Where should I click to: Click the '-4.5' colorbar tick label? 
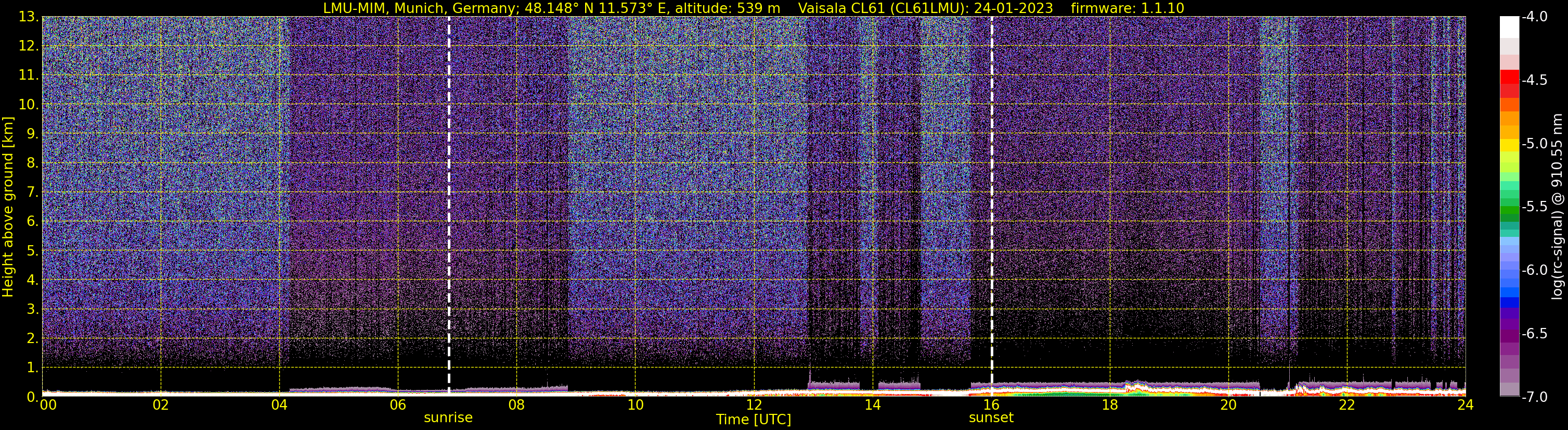pos(1535,80)
